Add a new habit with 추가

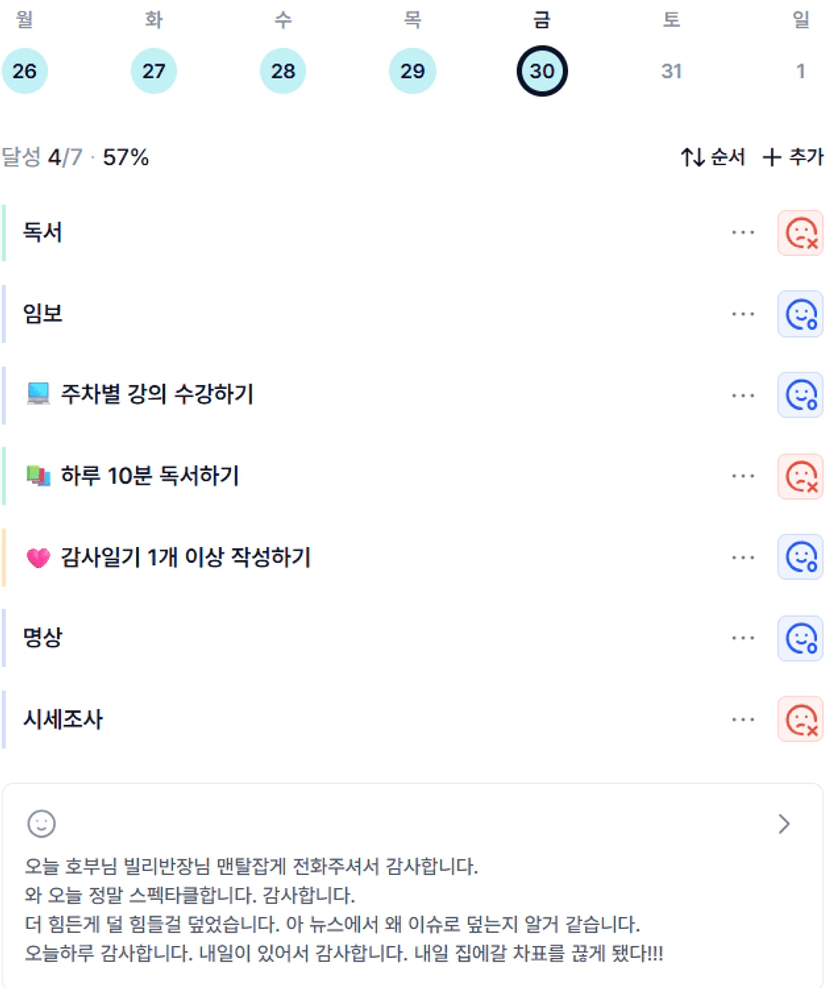(793, 157)
